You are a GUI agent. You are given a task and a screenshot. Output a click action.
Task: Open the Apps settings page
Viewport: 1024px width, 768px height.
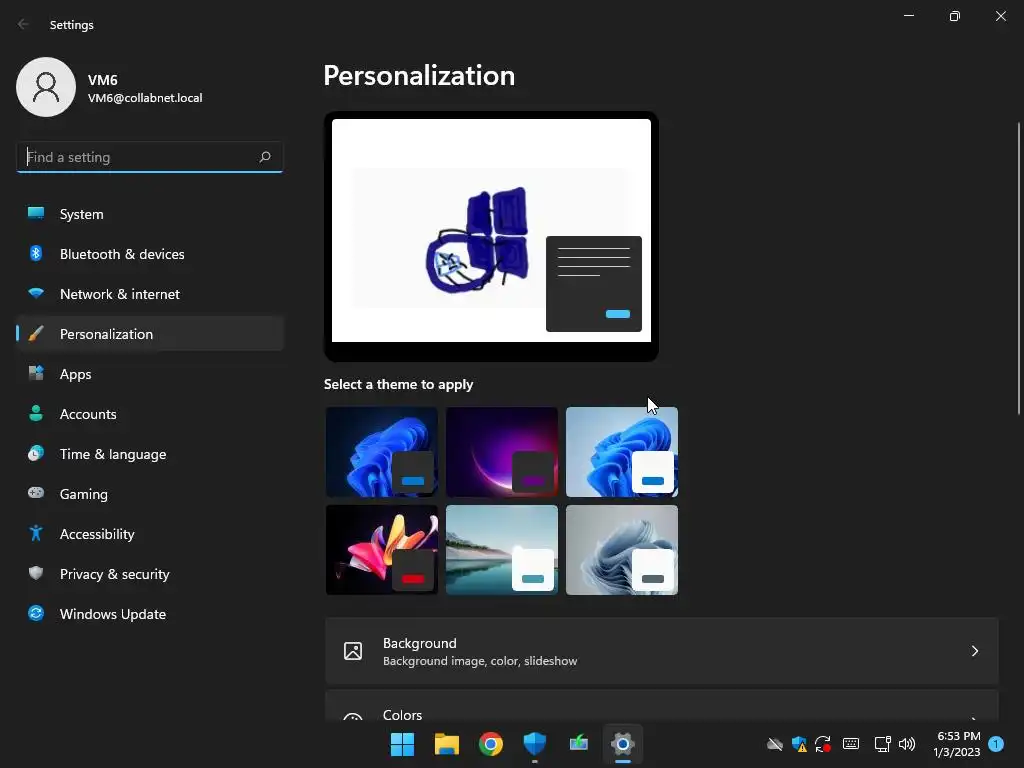point(150,374)
